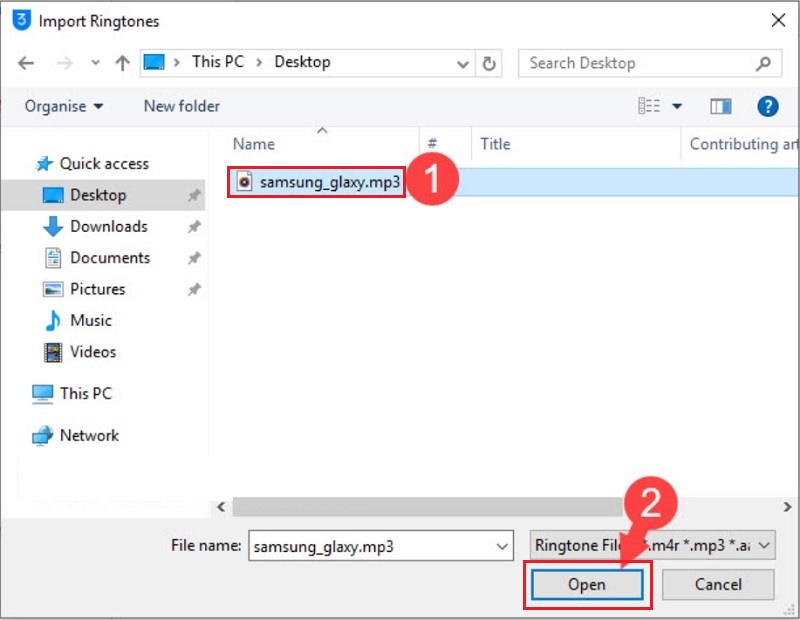This screenshot has width=800, height=620.
Task: Sort by the Title column header
Action: (x=495, y=144)
